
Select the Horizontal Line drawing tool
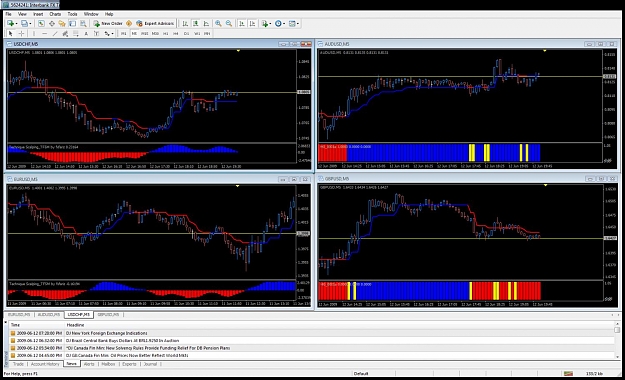pos(45,33)
